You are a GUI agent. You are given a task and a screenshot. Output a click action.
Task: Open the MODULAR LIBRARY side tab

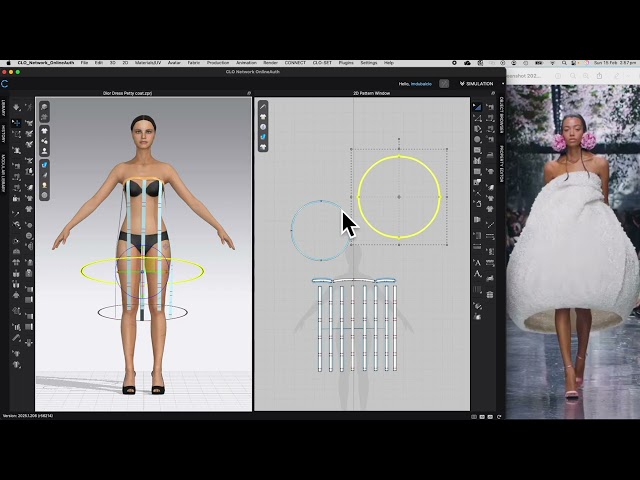tap(3, 173)
